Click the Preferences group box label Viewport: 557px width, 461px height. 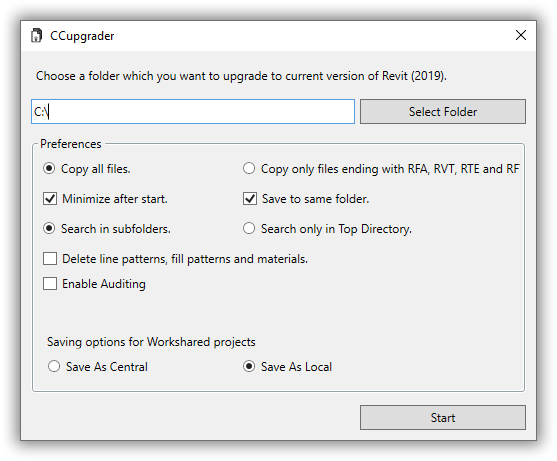coord(71,144)
